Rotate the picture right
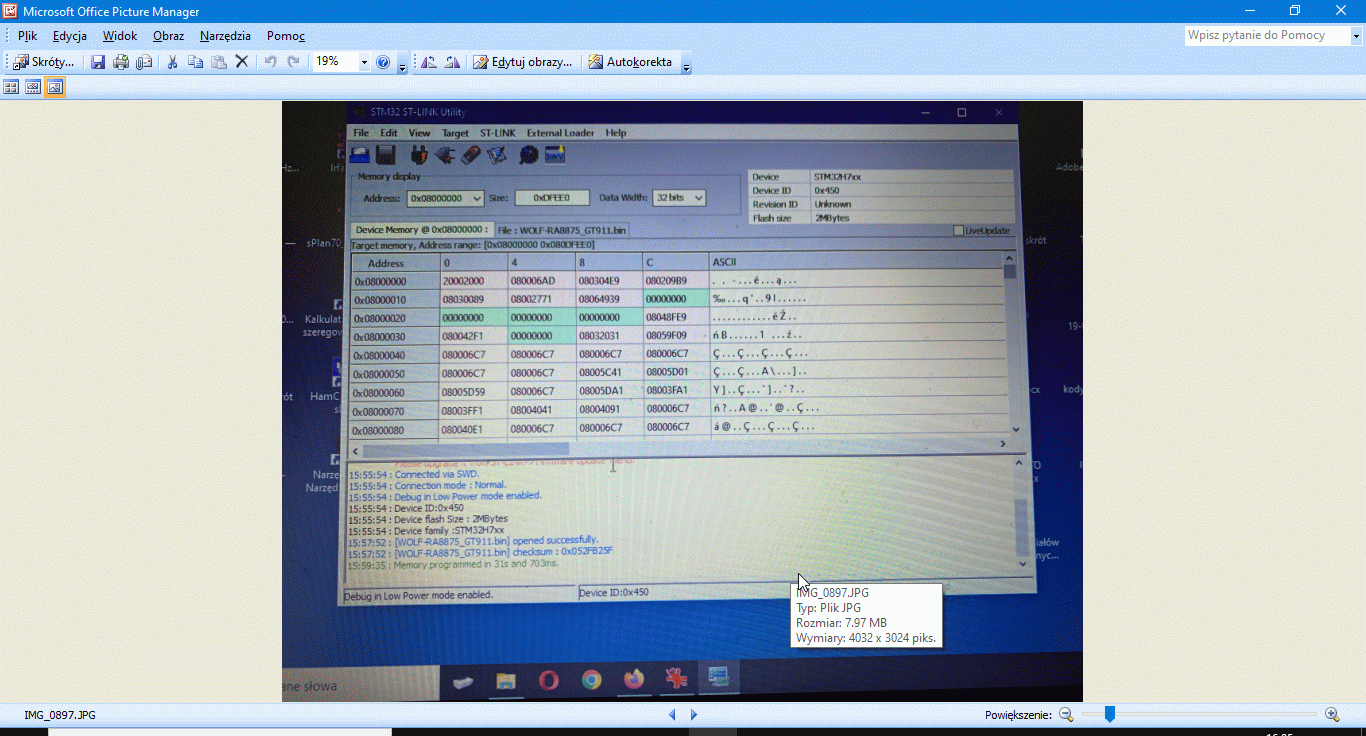 point(452,62)
